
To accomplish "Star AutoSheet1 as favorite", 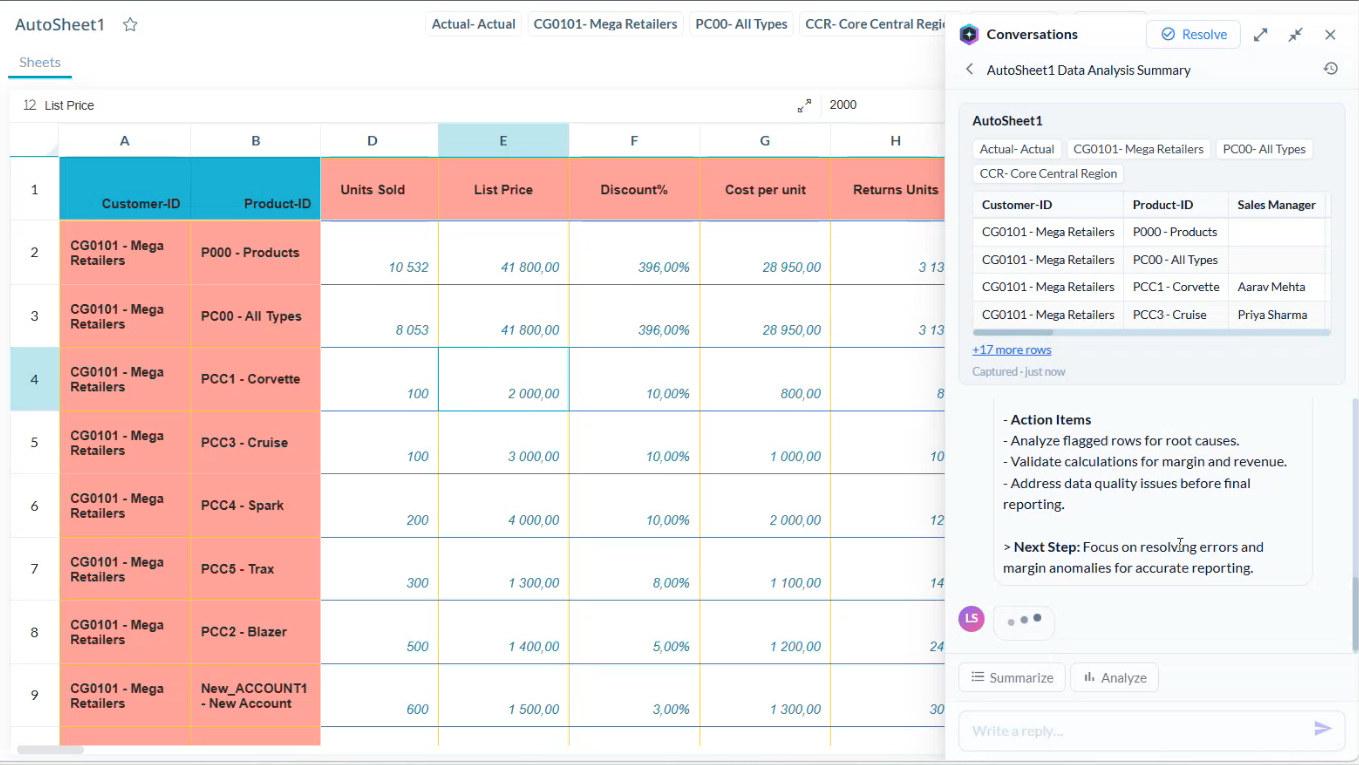I will click(130, 25).
